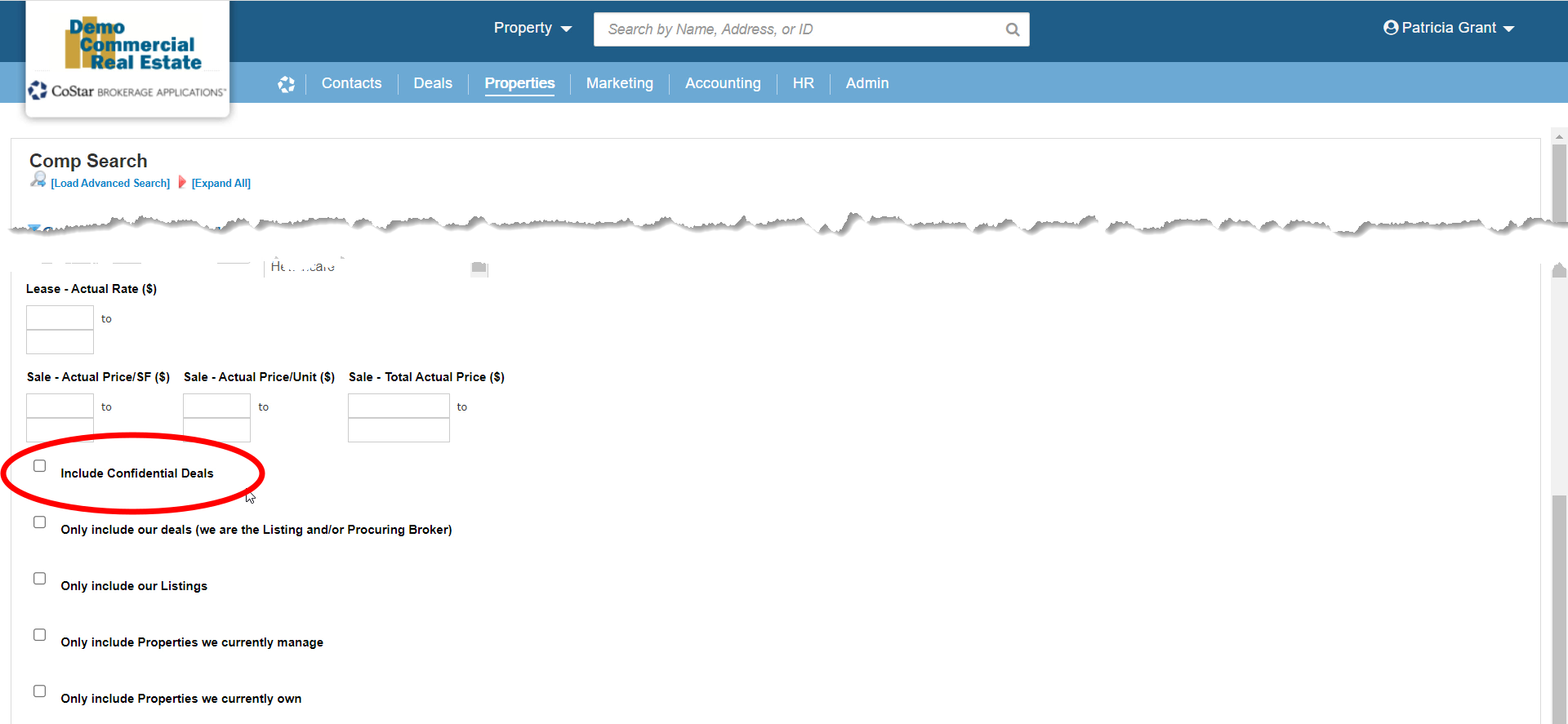This screenshot has height=724, width=1568.
Task: Click the scrollbar up arrow
Action: (x=1559, y=136)
